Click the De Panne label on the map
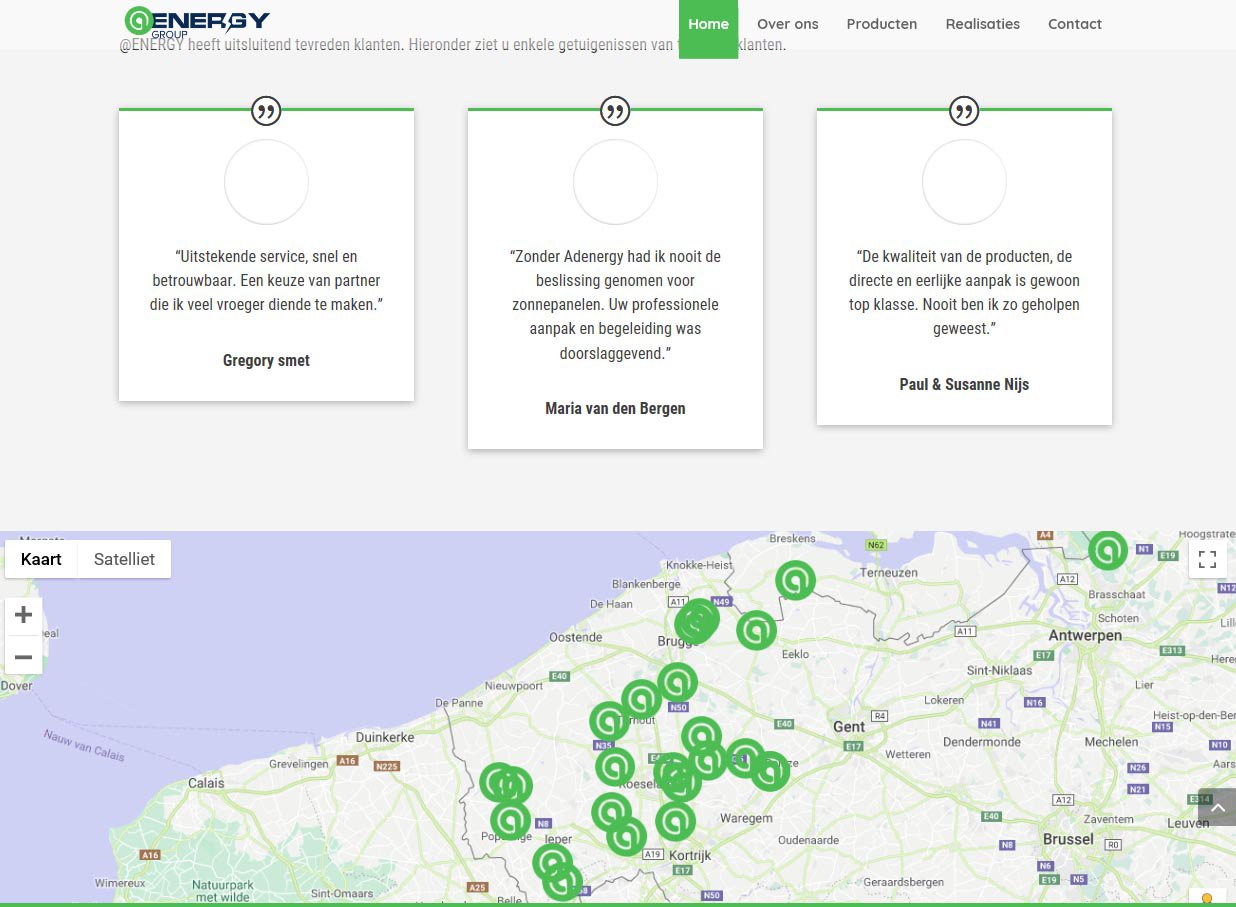Screen dimensions: 1236x907 pyautogui.click(x=460, y=703)
